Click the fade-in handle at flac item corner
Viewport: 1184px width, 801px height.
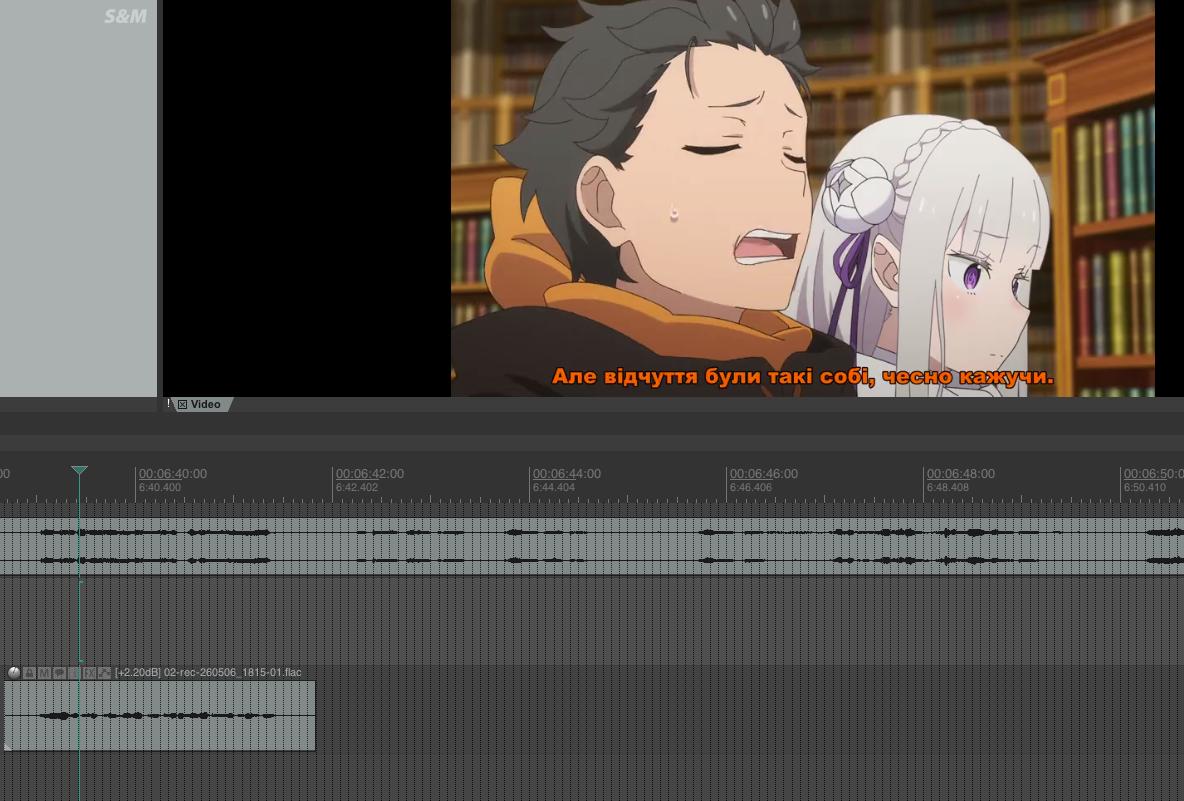click(8, 747)
